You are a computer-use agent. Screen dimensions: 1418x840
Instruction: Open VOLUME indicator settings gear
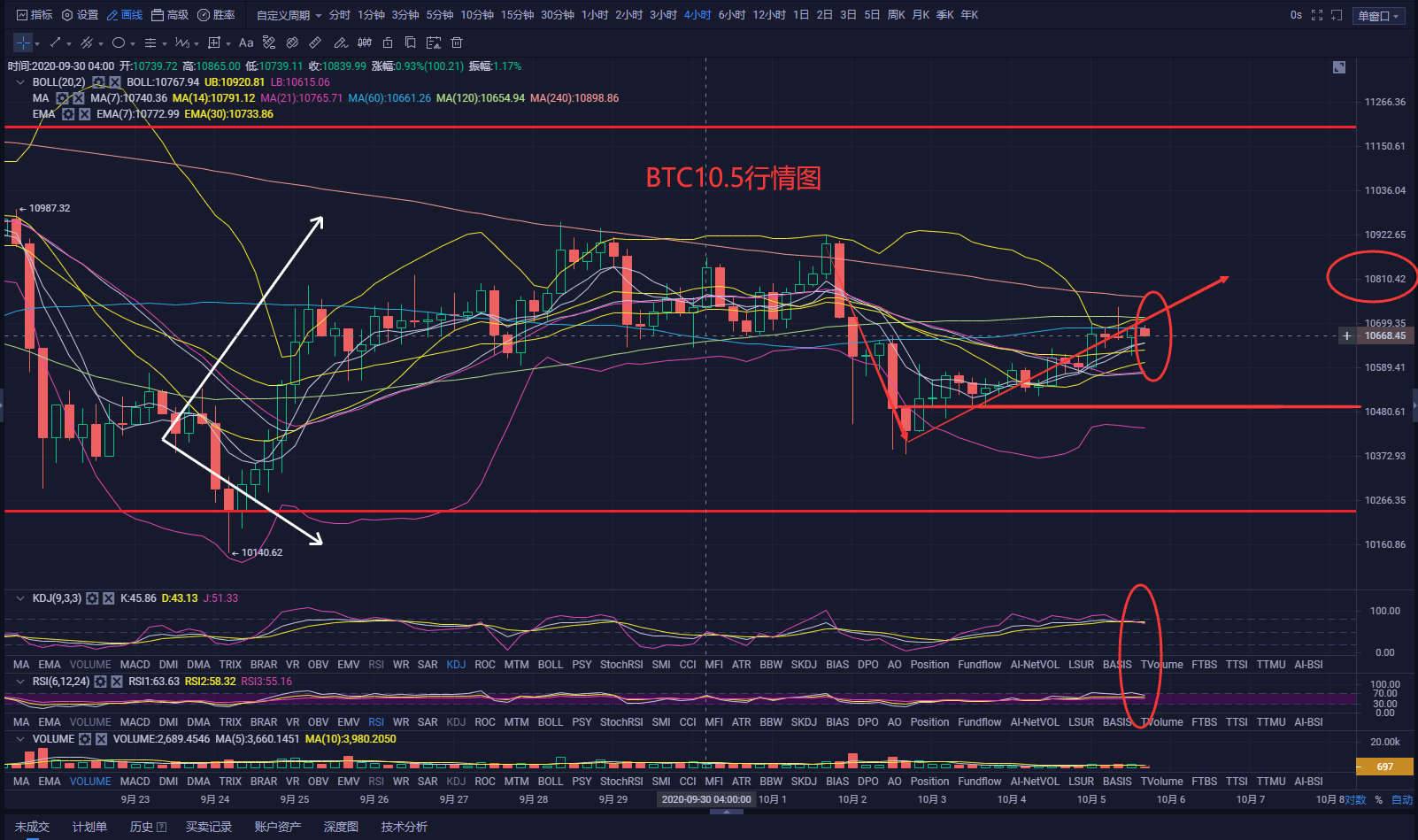coord(85,739)
